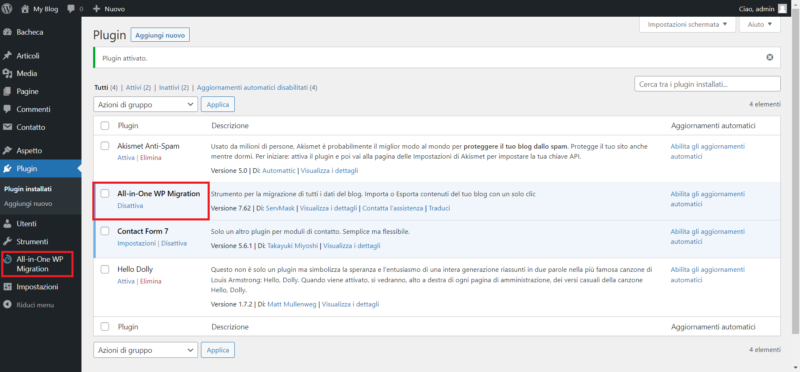Check the All-in-One WP Migration checkbox
800x372 pixels.
point(105,193)
